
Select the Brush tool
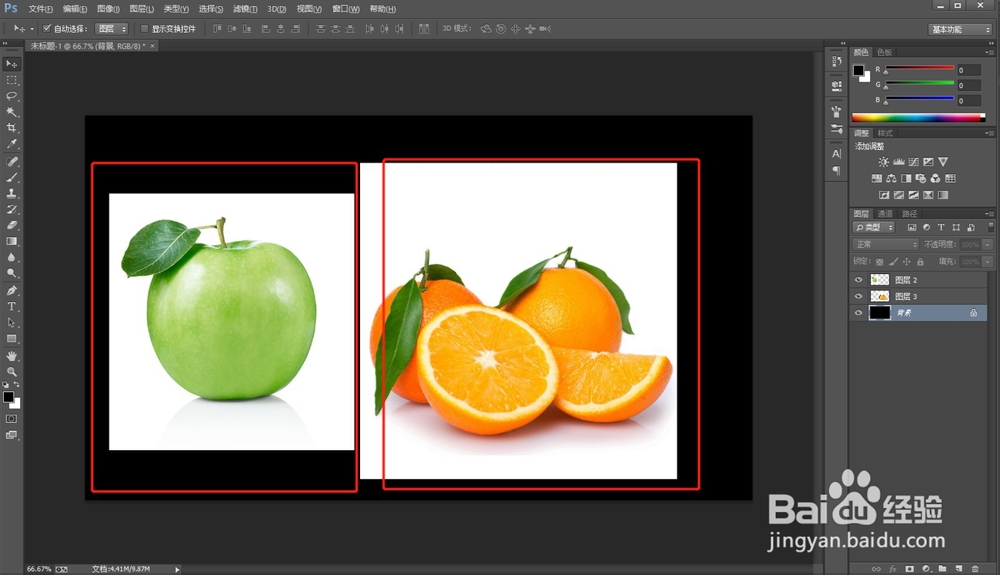point(11,177)
